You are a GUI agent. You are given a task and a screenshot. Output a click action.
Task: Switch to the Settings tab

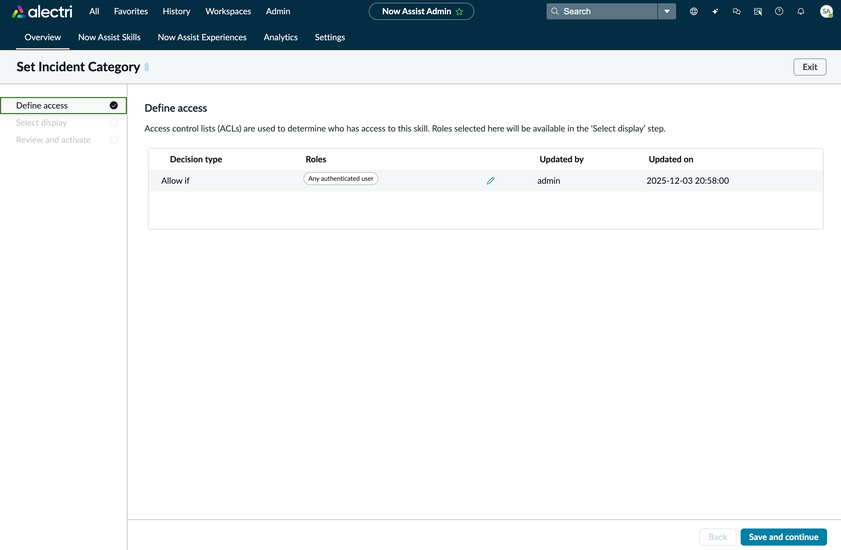pyautogui.click(x=330, y=37)
